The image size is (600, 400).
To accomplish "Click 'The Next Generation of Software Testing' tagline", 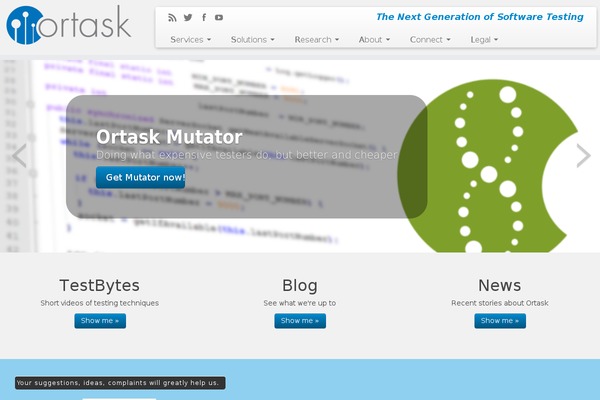I will pos(480,17).
